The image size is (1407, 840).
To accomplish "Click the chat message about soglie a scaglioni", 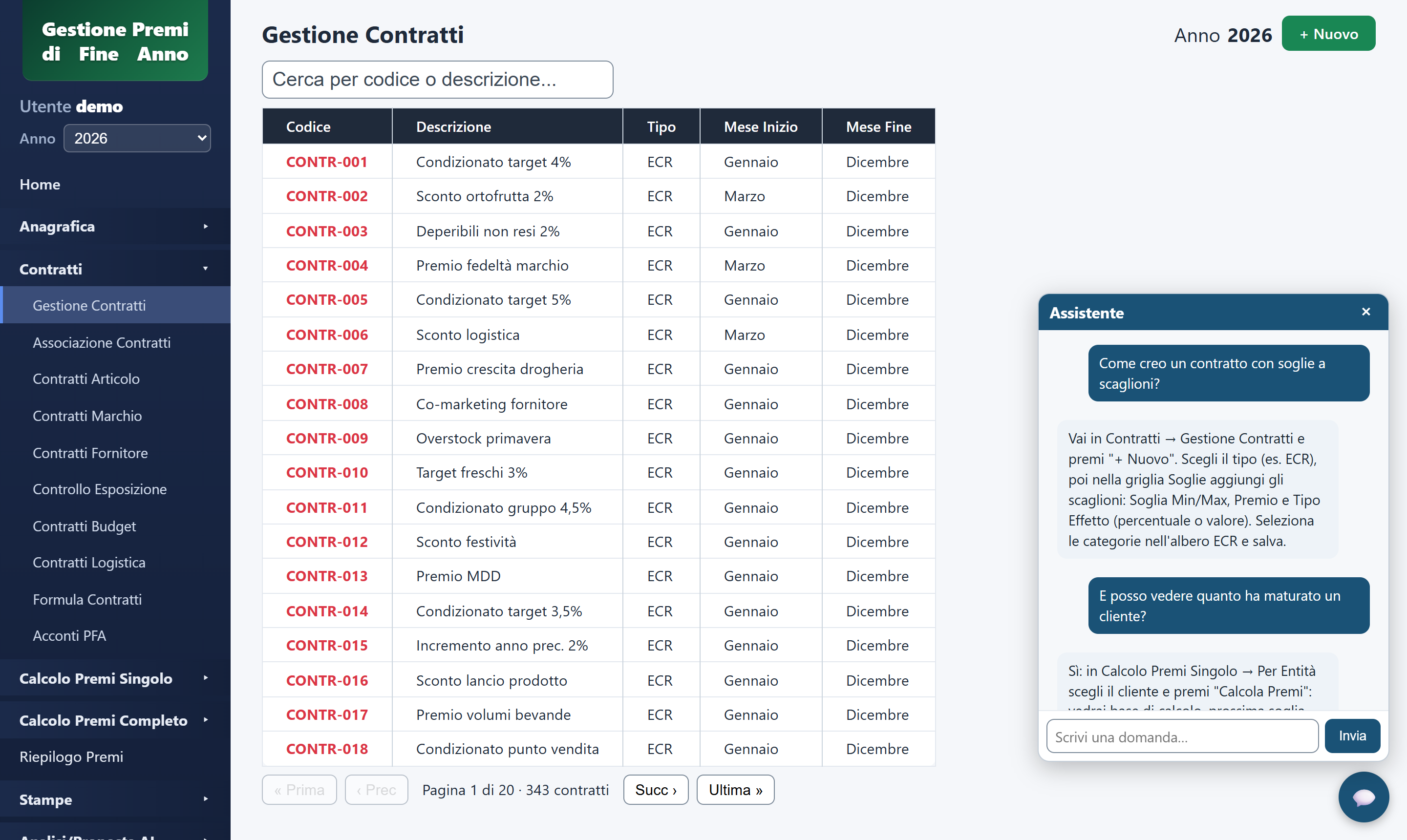I will pos(1229,373).
